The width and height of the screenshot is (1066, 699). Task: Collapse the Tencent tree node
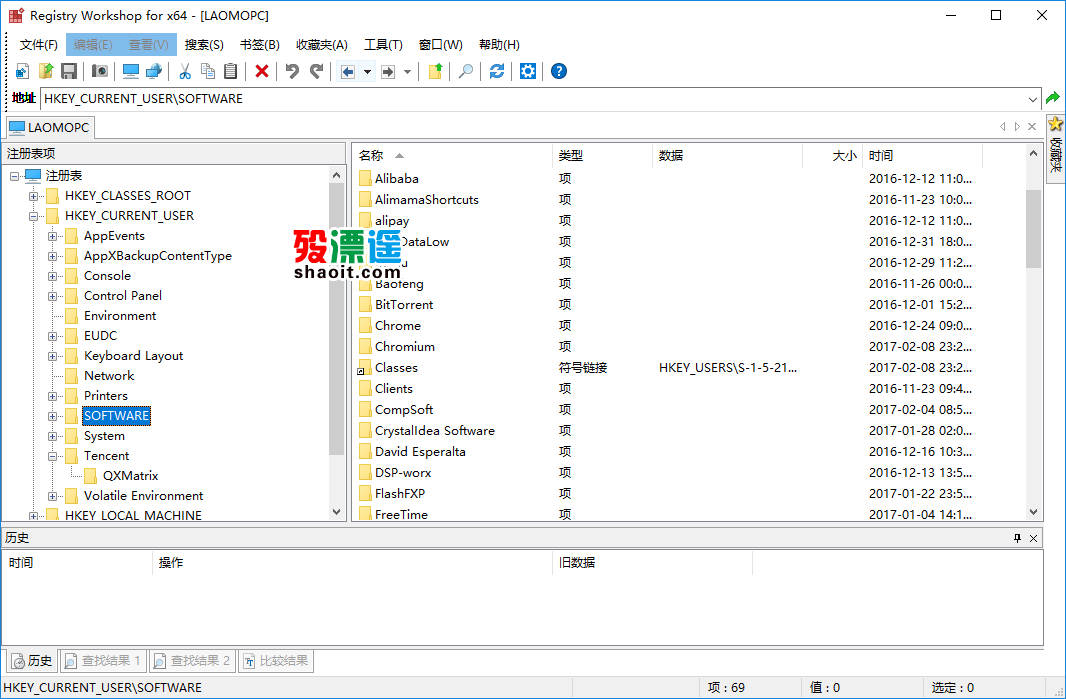tap(52, 456)
